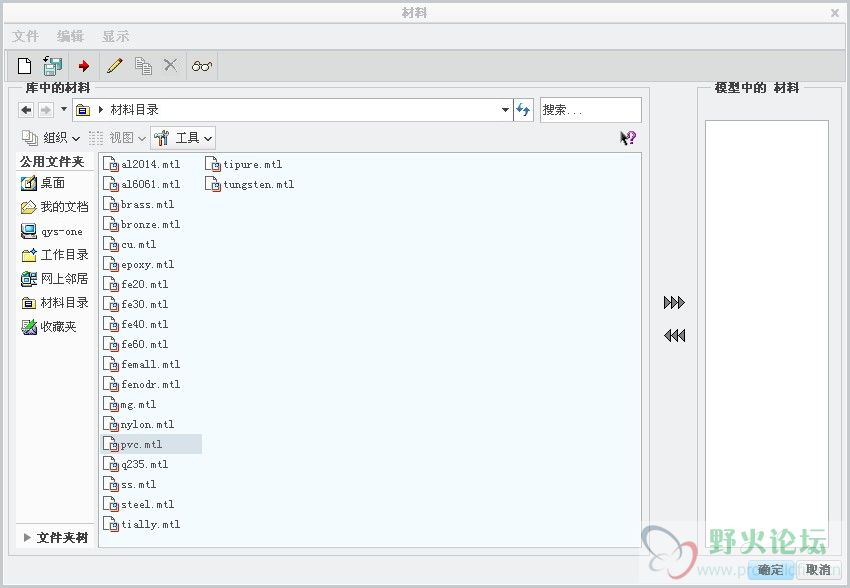Open the 文件 menu
850x588 pixels.
click(x=25, y=36)
